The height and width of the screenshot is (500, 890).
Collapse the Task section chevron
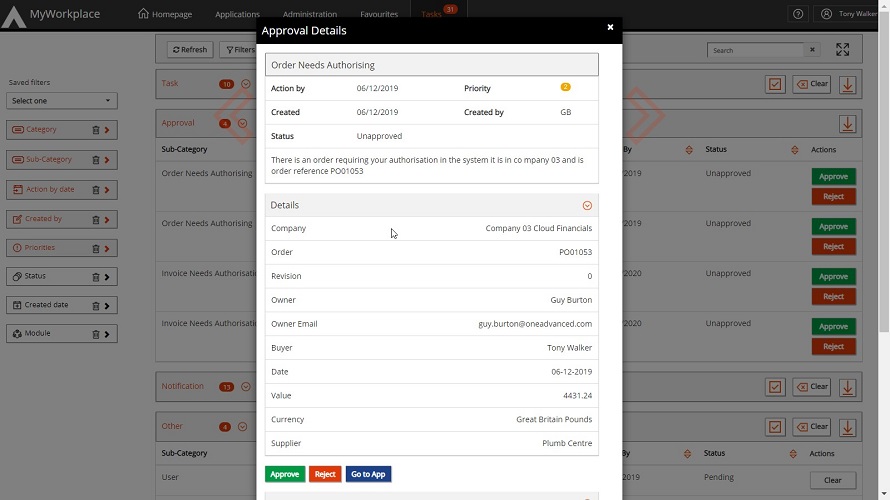pos(246,84)
